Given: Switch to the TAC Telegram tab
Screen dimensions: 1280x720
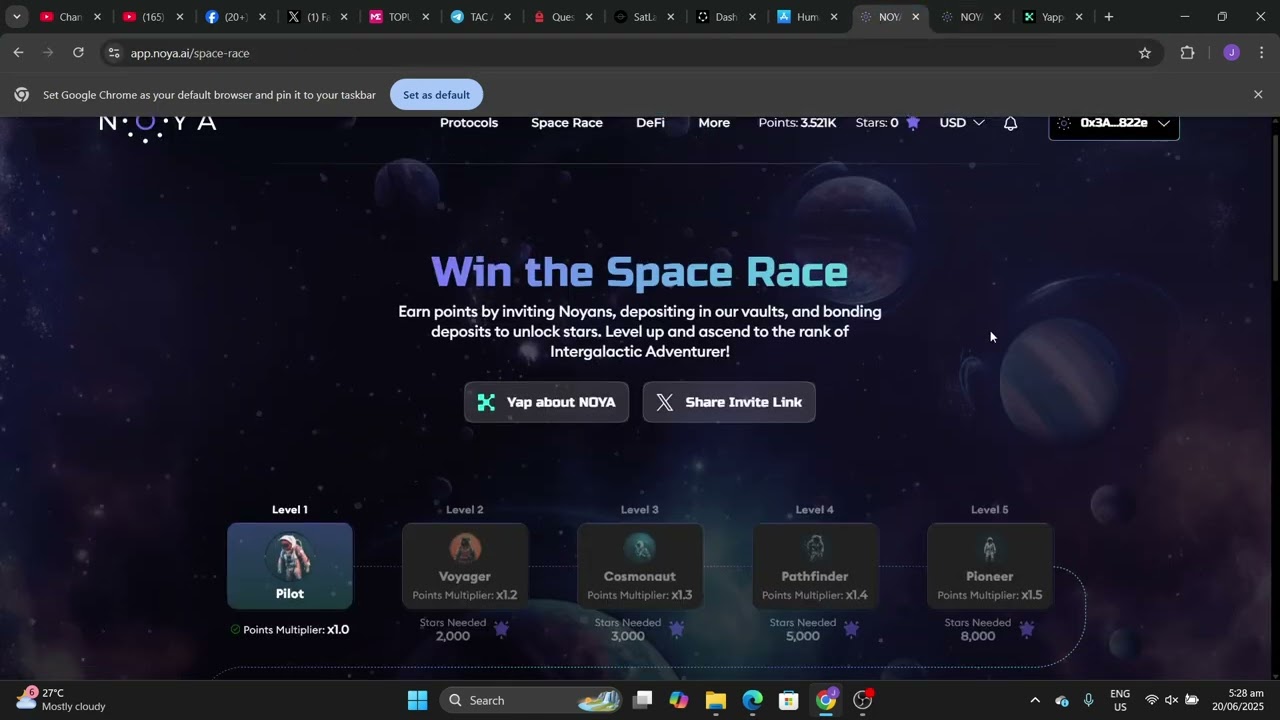Looking at the screenshot, I should pyautogui.click(x=480, y=17).
